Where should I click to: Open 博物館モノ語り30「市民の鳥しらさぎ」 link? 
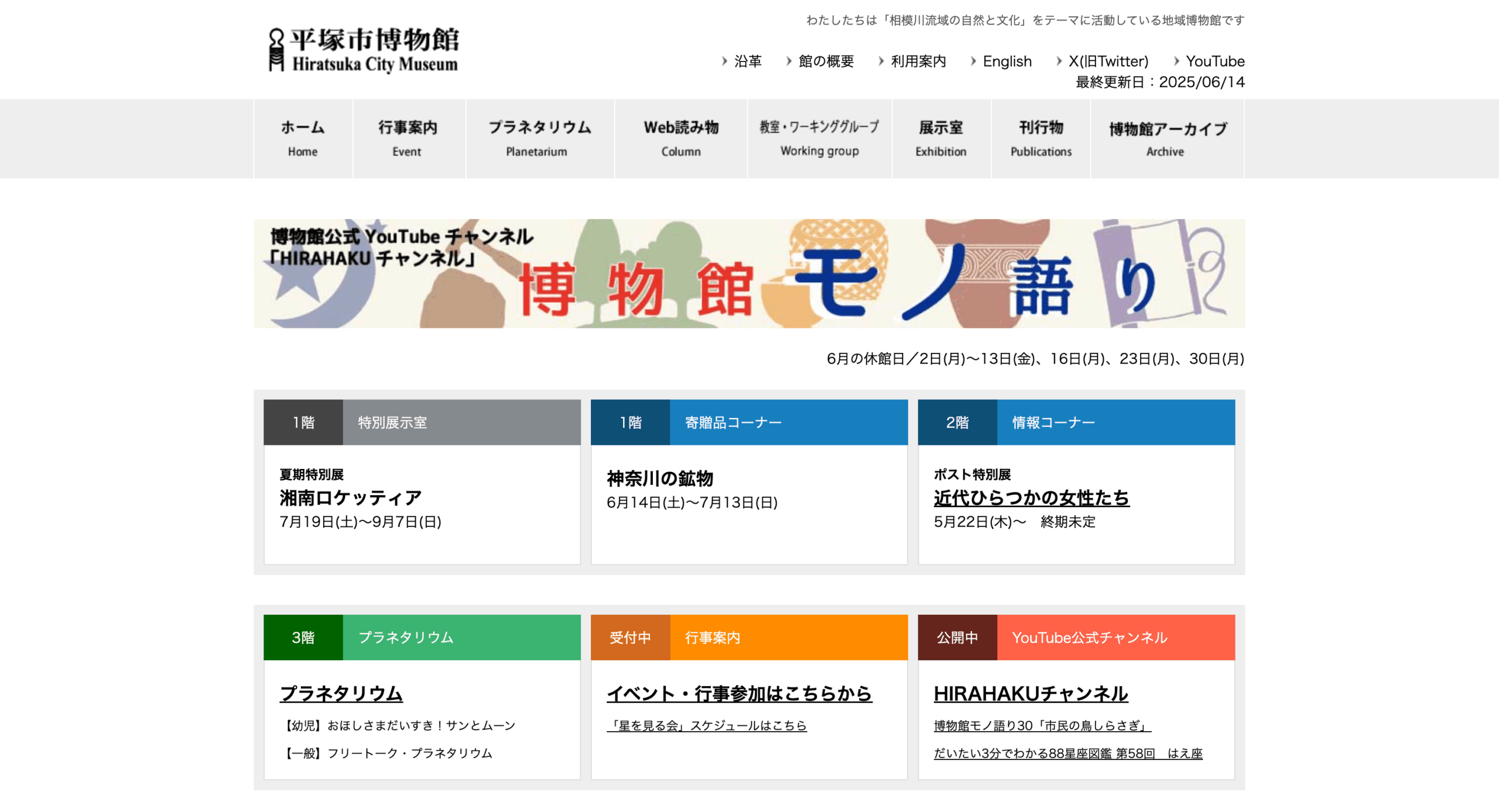tap(1042, 725)
